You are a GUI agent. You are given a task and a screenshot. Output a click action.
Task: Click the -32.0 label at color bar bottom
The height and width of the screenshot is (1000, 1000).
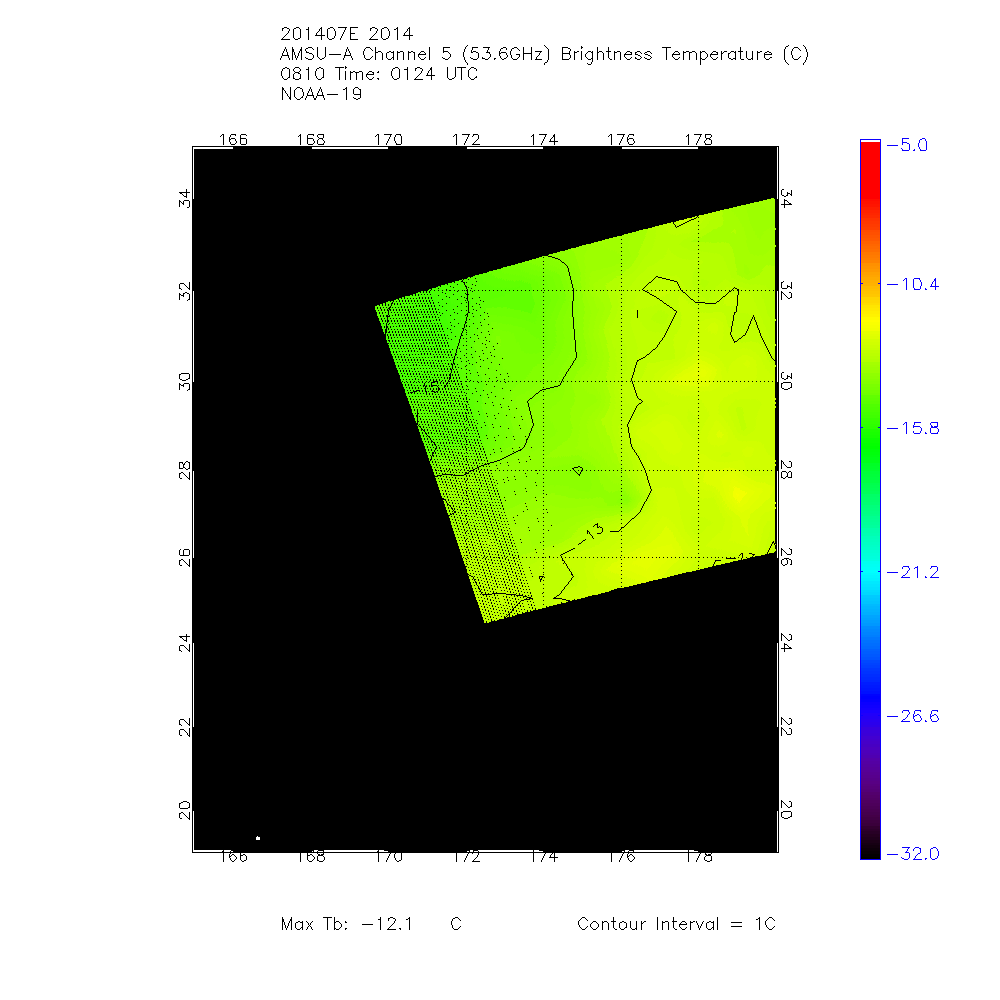(x=911, y=853)
